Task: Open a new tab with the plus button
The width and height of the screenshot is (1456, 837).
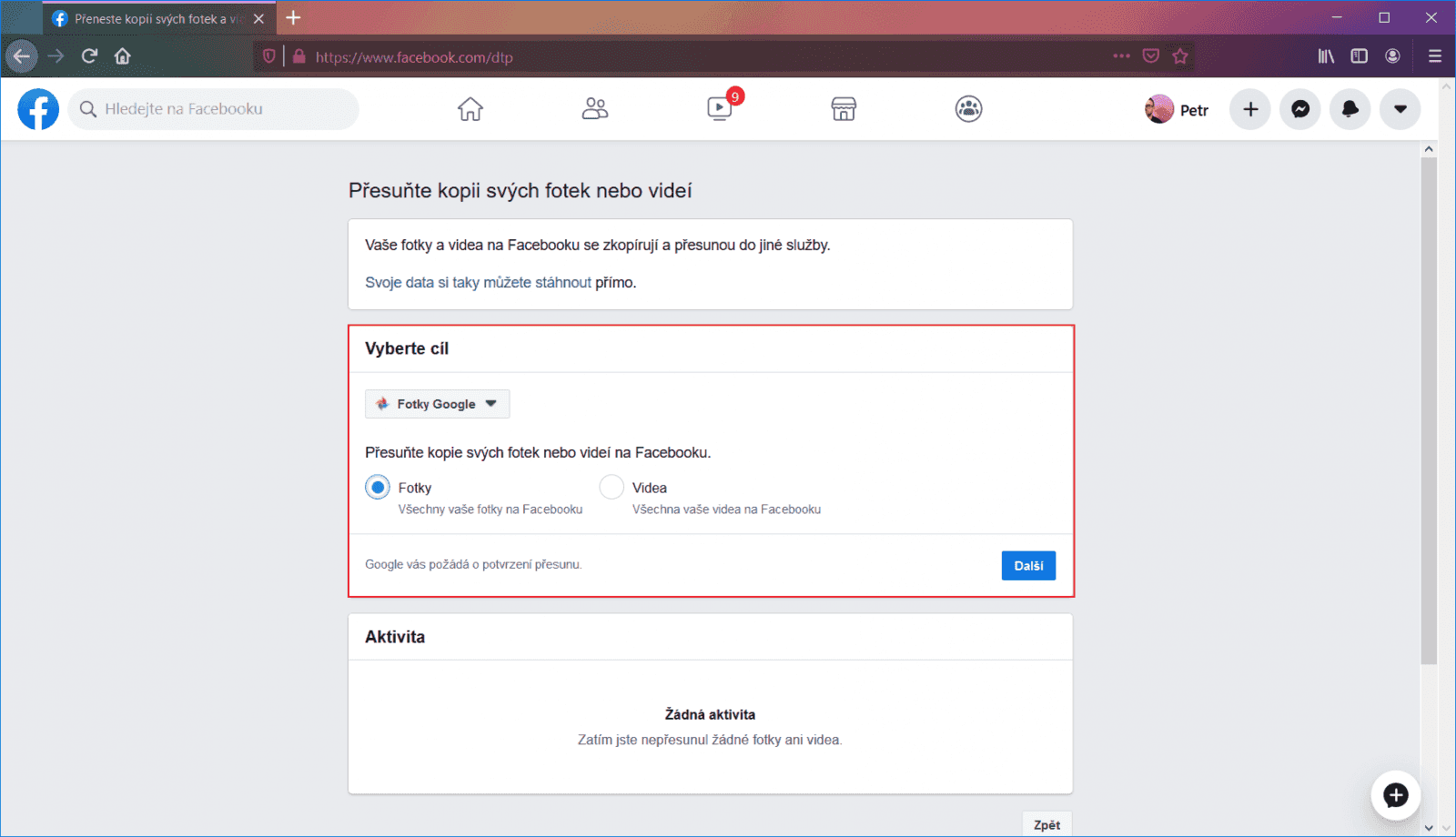Action: (x=293, y=18)
